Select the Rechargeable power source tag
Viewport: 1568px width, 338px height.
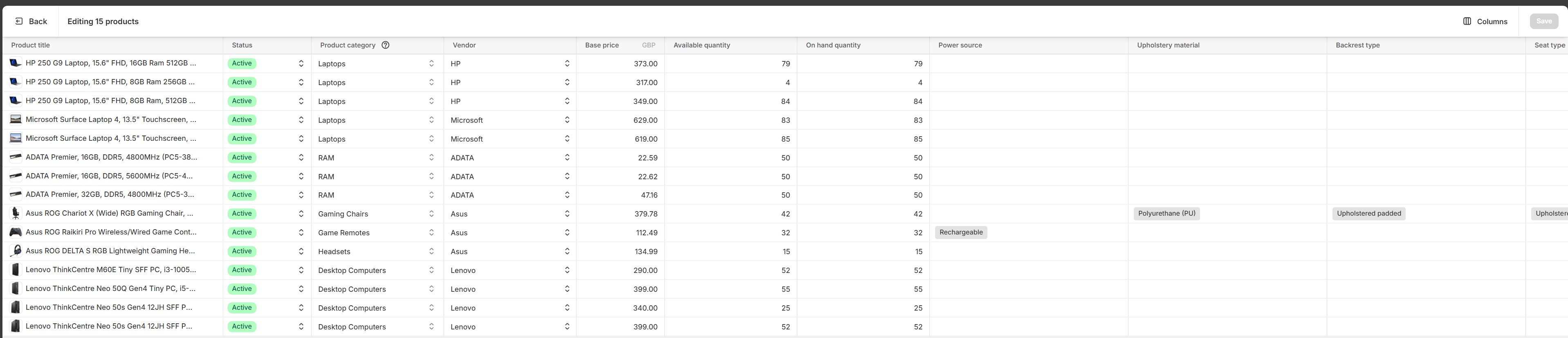(961, 232)
